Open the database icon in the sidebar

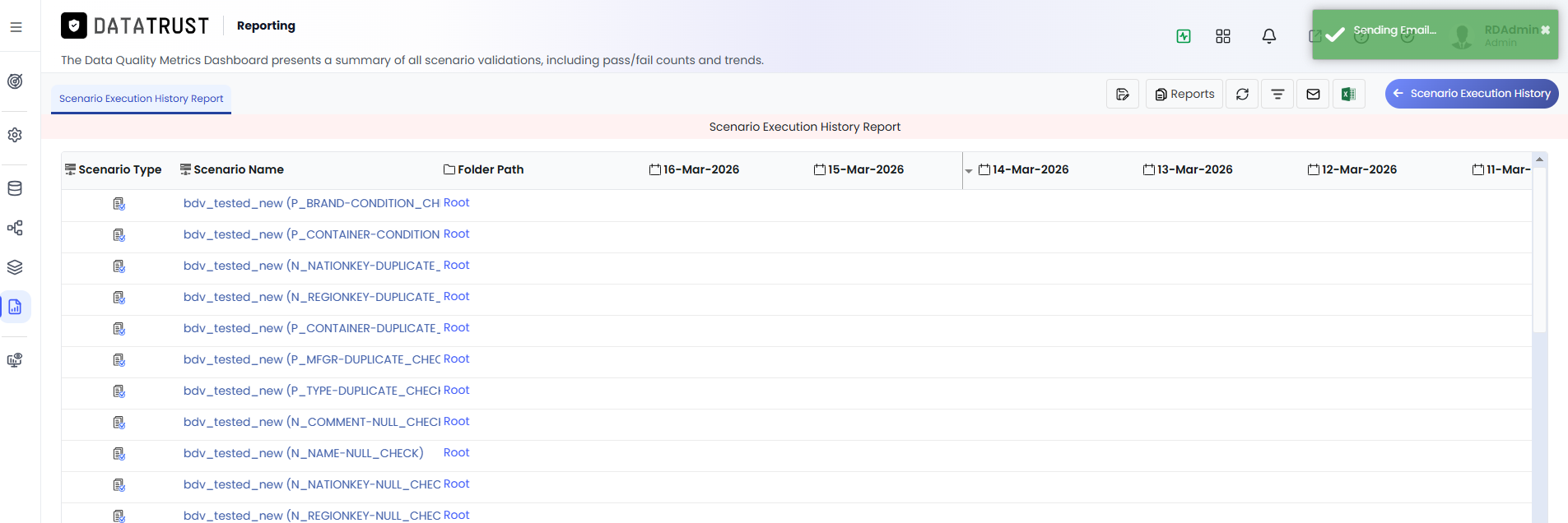(x=15, y=188)
